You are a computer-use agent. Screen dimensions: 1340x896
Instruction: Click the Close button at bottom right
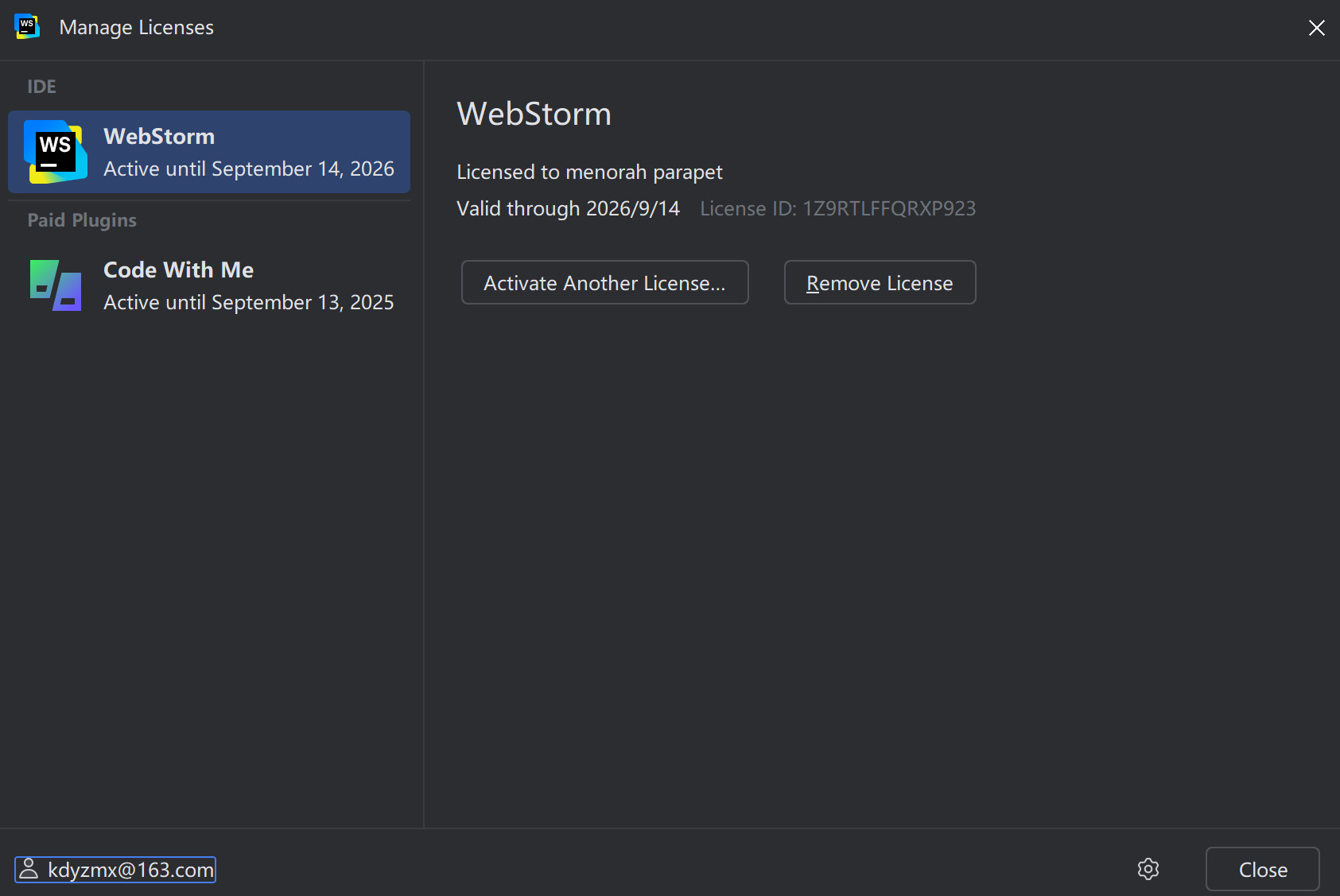1263,869
